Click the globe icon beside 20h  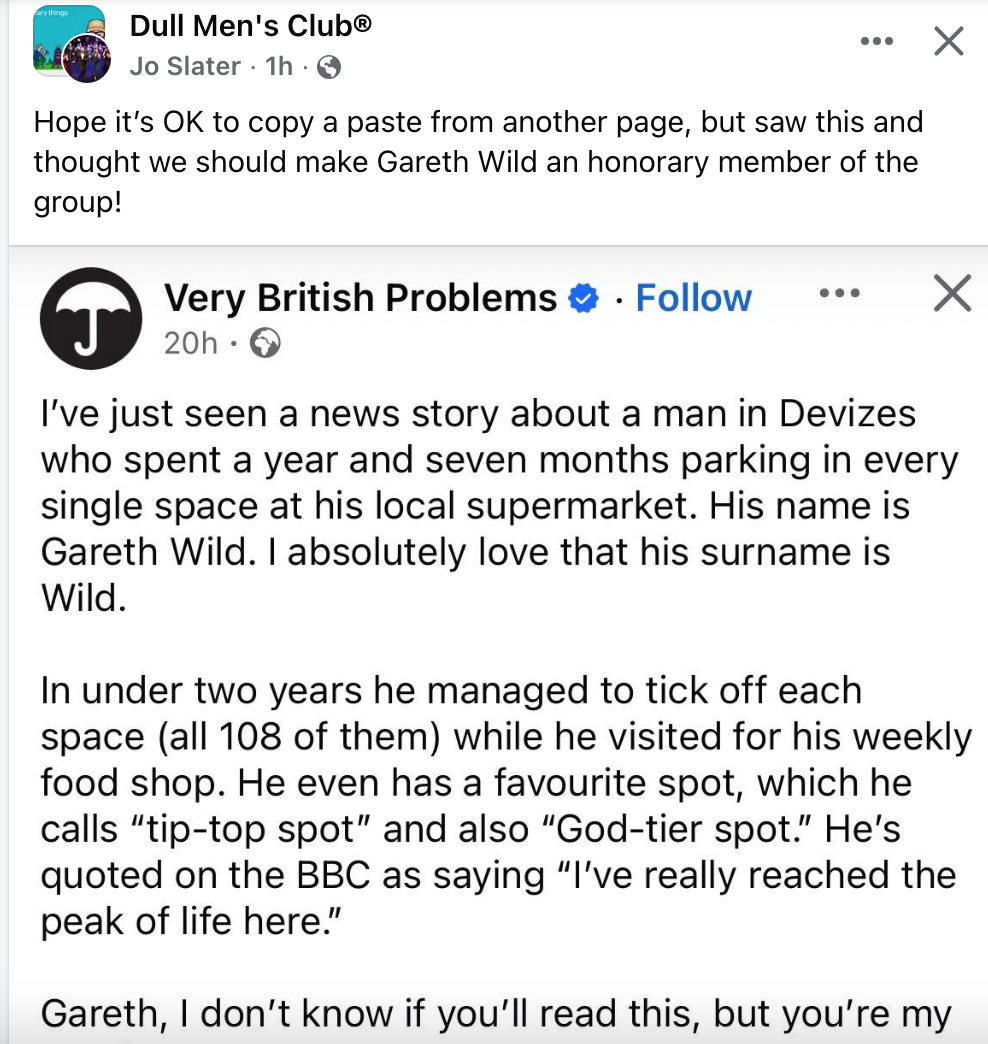265,343
